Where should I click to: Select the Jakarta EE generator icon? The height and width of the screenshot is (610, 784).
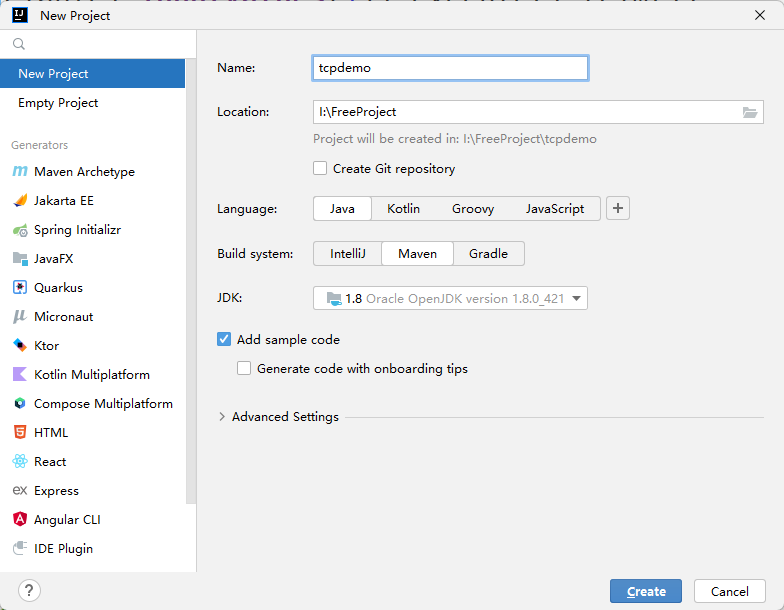pos(20,201)
